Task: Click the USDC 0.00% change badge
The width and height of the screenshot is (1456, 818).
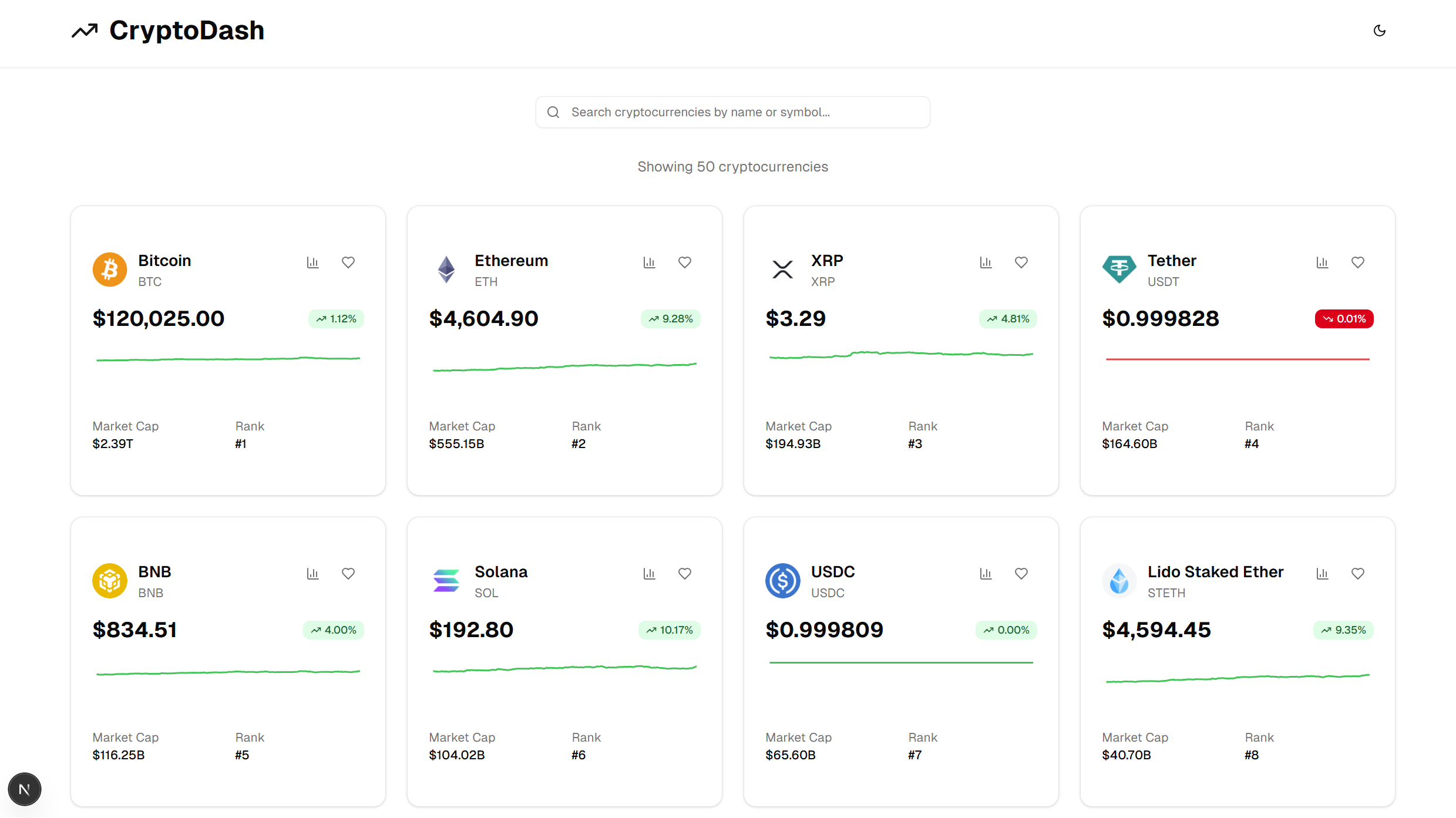Action: (x=1007, y=630)
